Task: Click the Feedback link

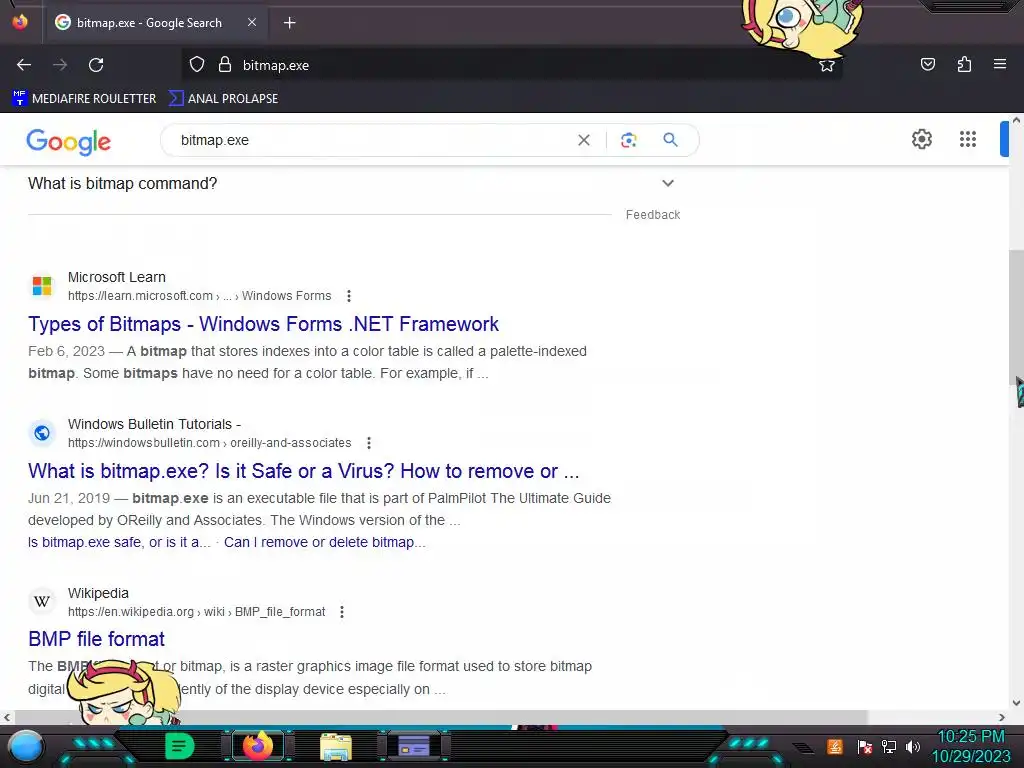Action: pyautogui.click(x=652, y=215)
